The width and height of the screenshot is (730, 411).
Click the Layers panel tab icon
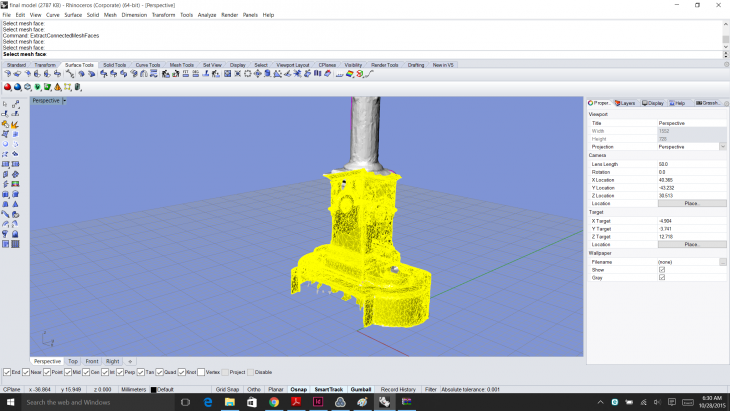[x=619, y=103]
